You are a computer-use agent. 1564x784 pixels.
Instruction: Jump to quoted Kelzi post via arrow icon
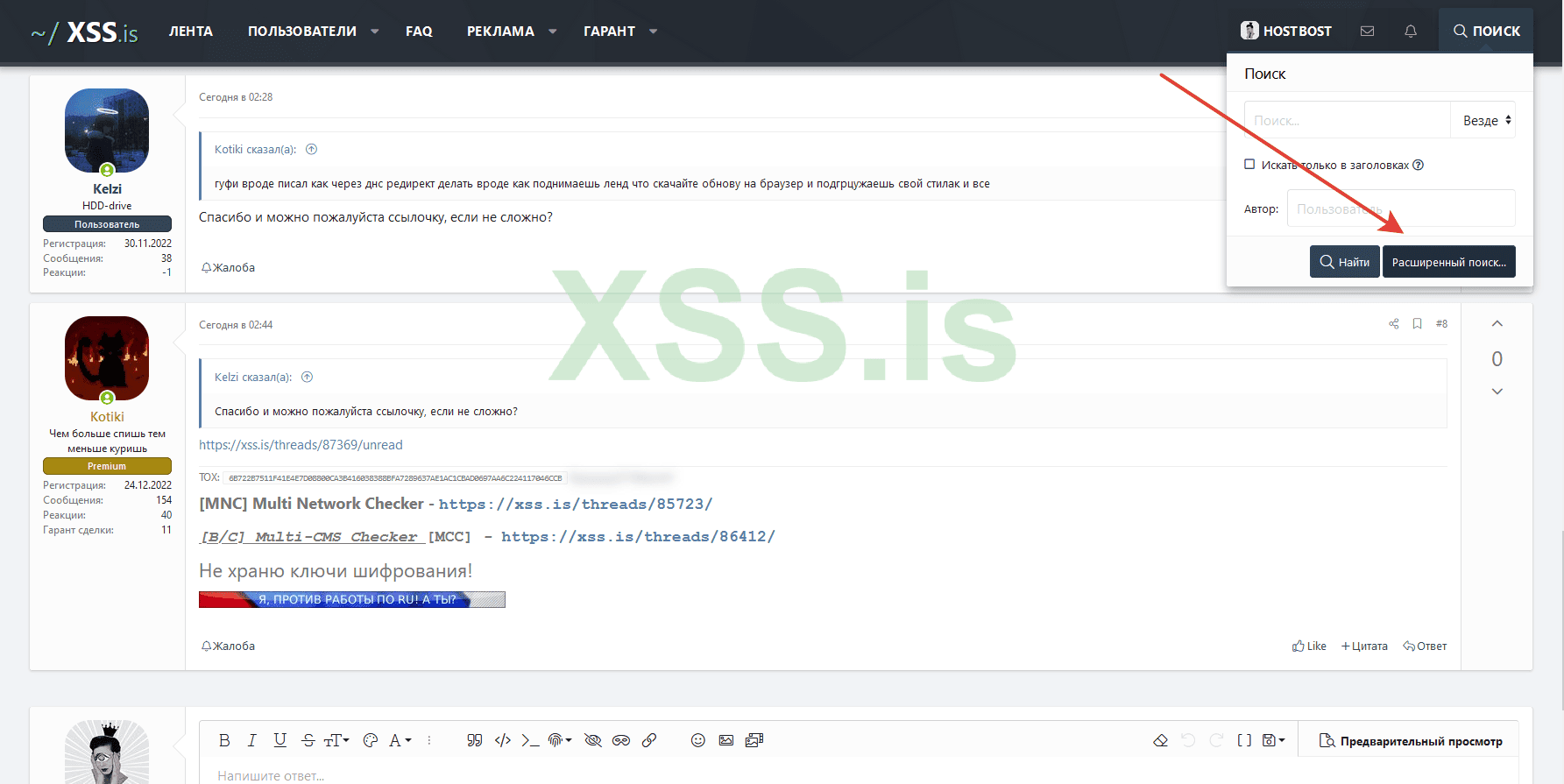307,377
